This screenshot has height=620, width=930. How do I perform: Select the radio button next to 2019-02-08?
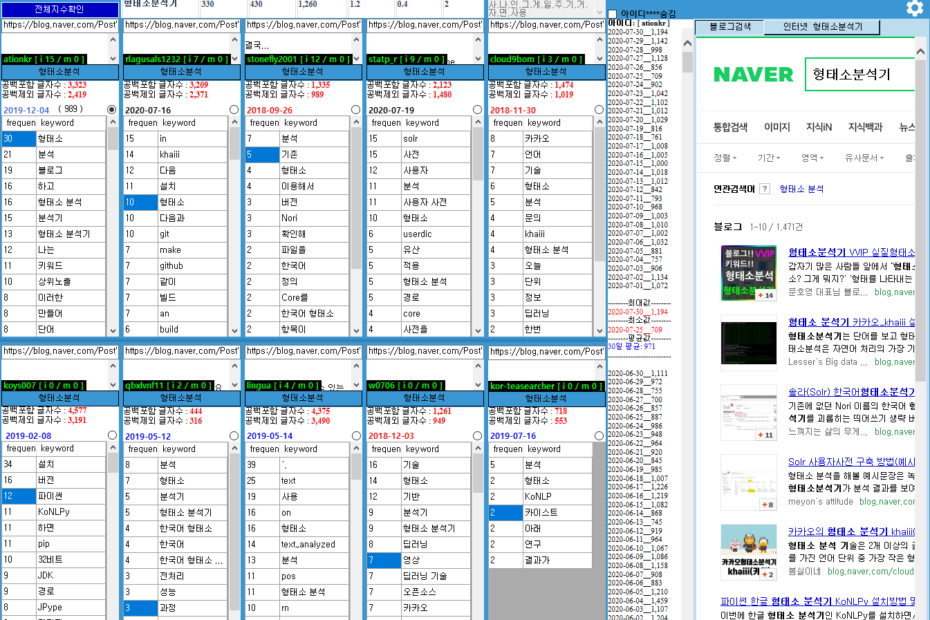(x=112, y=435)
